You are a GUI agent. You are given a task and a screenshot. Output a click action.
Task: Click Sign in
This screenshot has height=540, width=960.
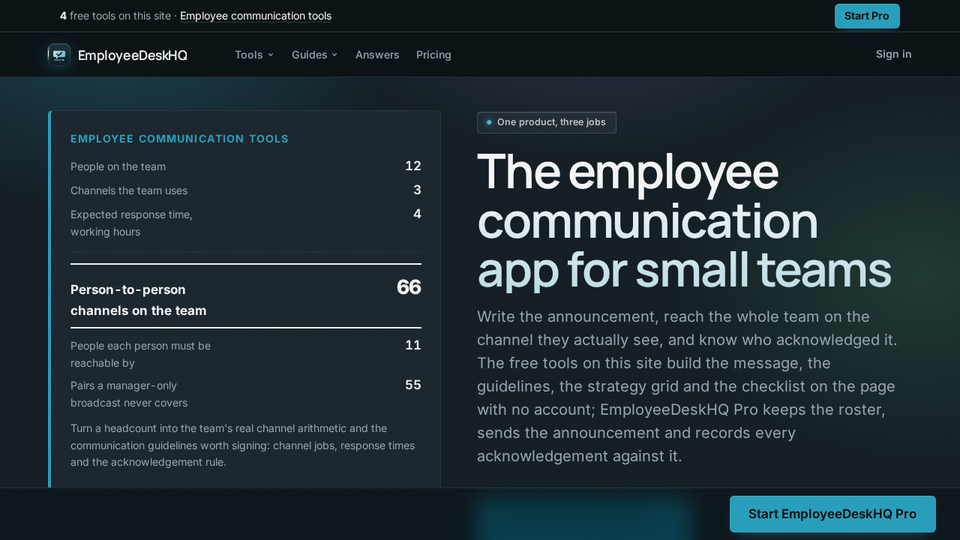893,54
